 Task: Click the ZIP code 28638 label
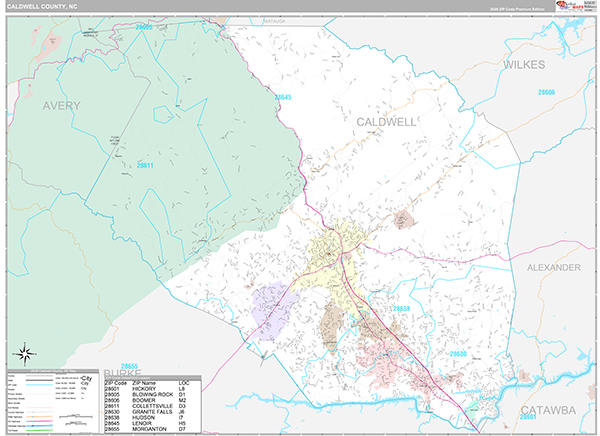[x=400, y=309]
